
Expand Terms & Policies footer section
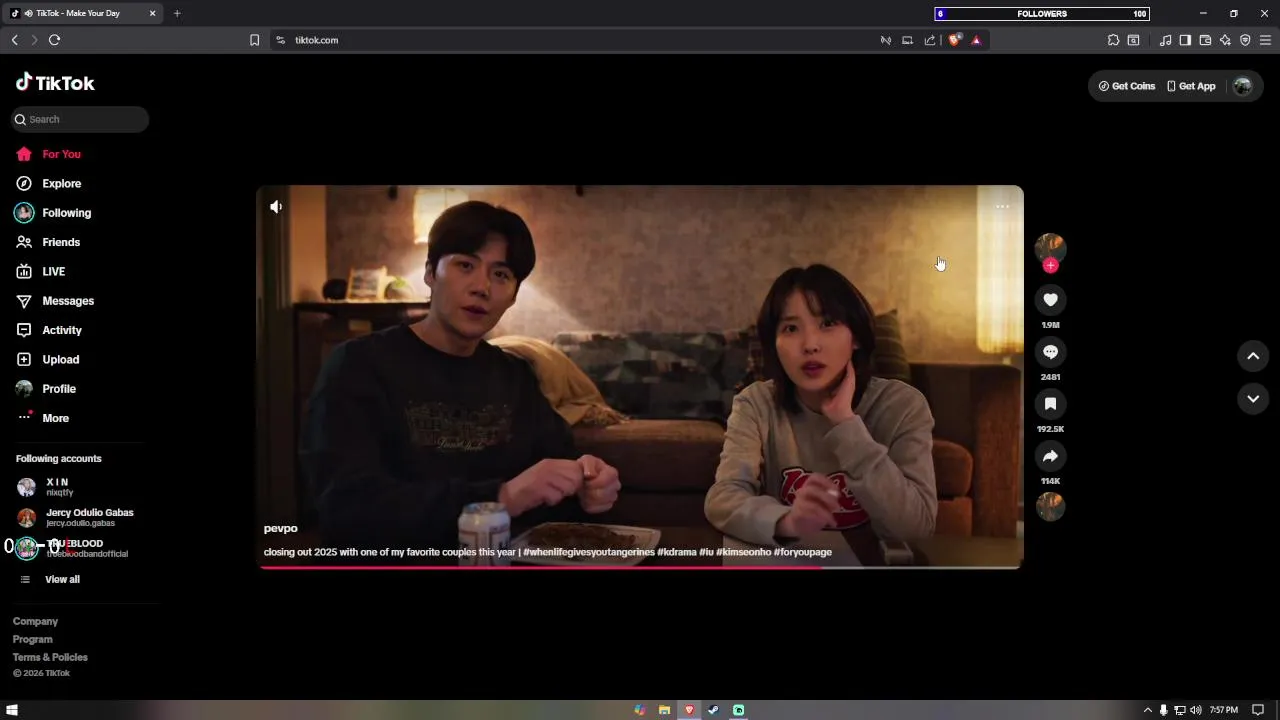click(50, 658)
